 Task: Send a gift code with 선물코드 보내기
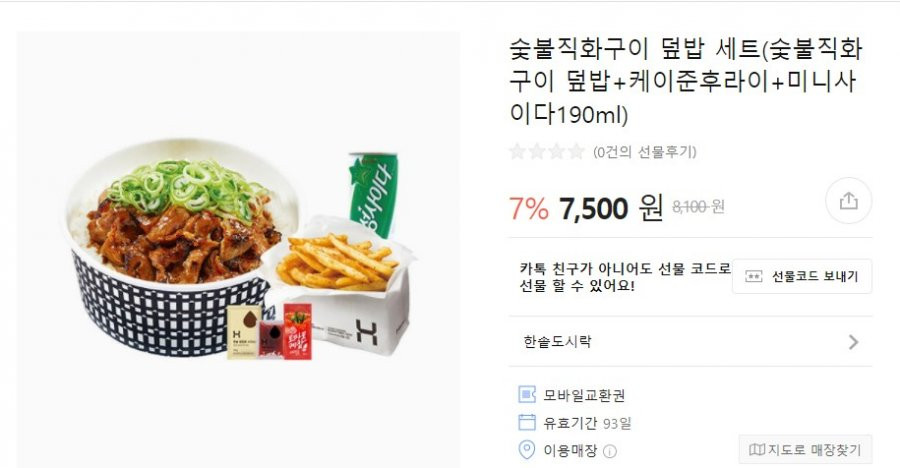point(802,277)
